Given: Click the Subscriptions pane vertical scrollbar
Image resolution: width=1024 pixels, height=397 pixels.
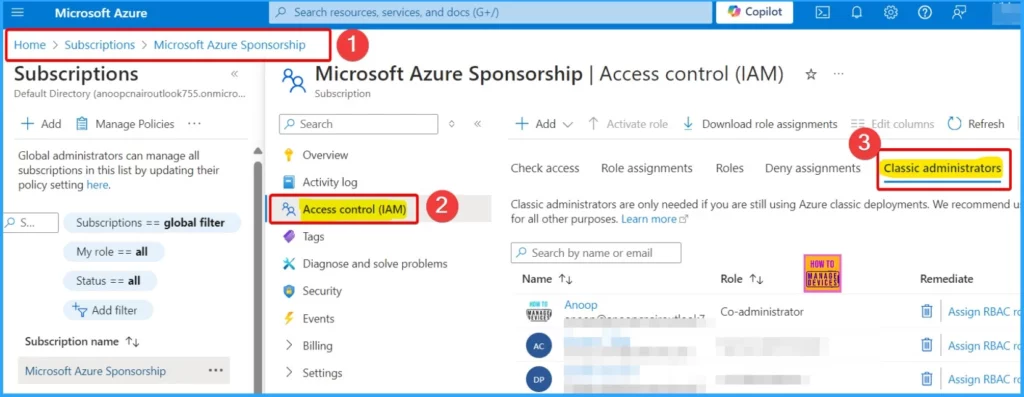Looking at the screenshot, I should 257,274.
